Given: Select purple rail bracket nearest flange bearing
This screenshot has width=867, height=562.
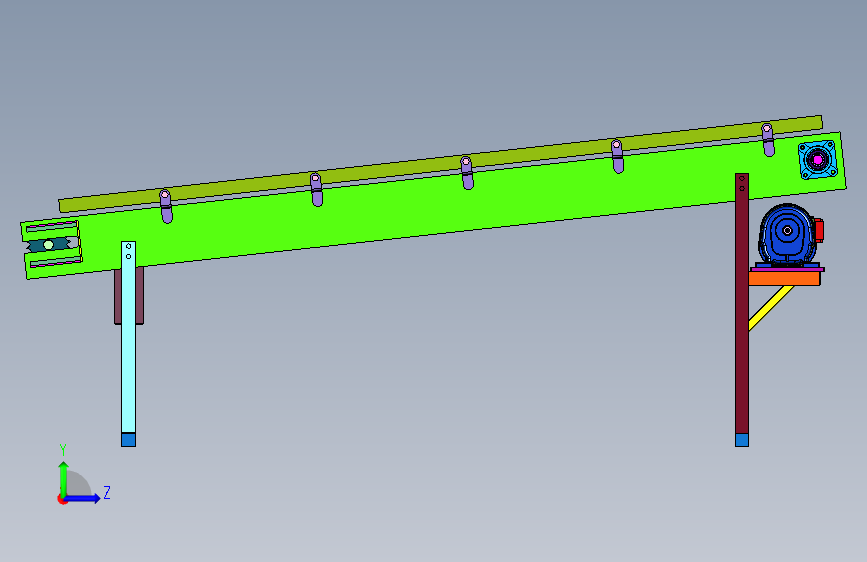Looking at the screenshot, I should click(x=768, y=139).
